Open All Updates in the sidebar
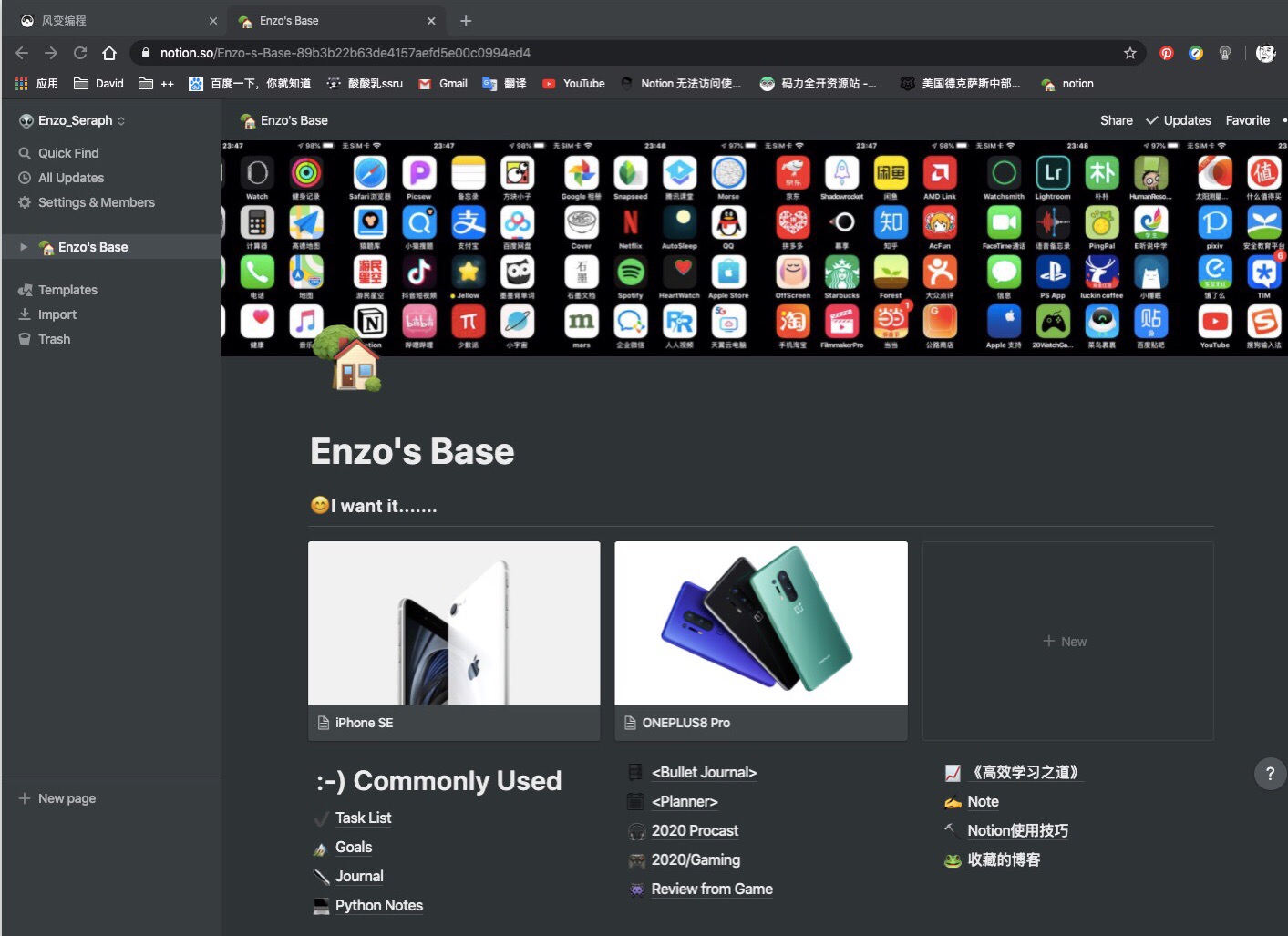1288x936 pixels. tap(110, 178)
